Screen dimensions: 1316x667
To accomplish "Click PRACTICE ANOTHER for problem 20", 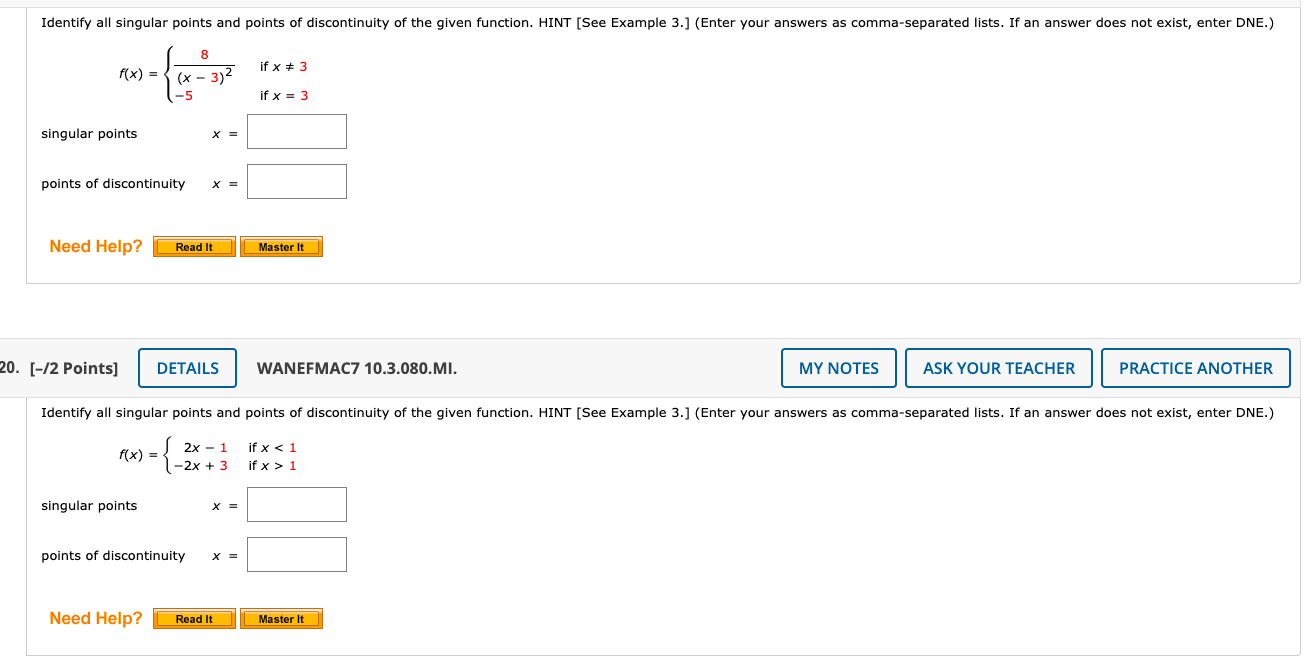I will 1196,368.
